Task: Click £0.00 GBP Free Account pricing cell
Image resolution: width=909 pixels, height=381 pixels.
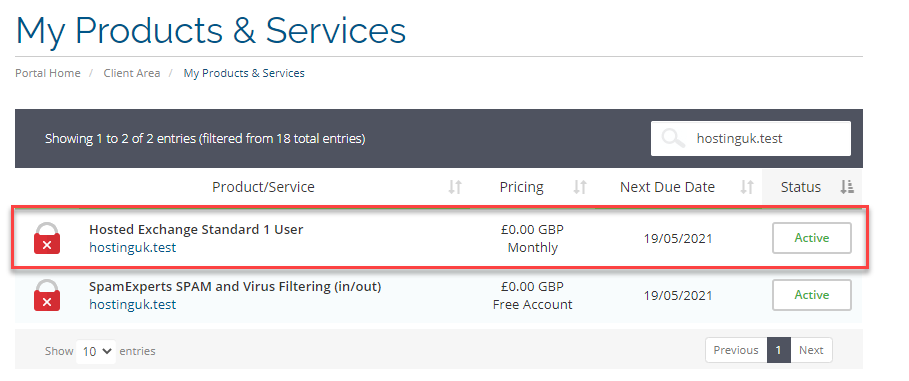Action: [532, 295]
